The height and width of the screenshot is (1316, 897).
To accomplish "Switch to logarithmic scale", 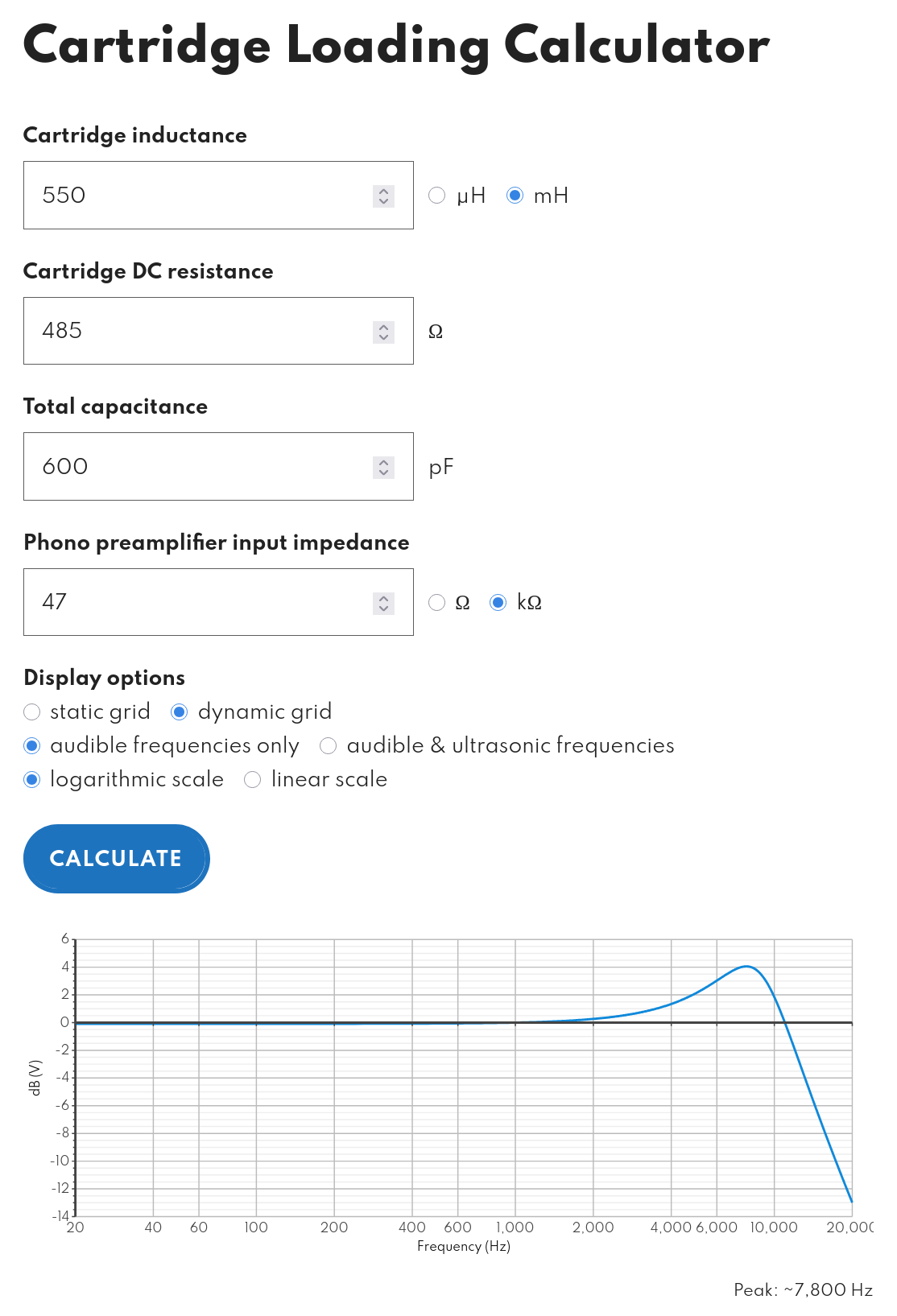I will (x=32, y=780).
